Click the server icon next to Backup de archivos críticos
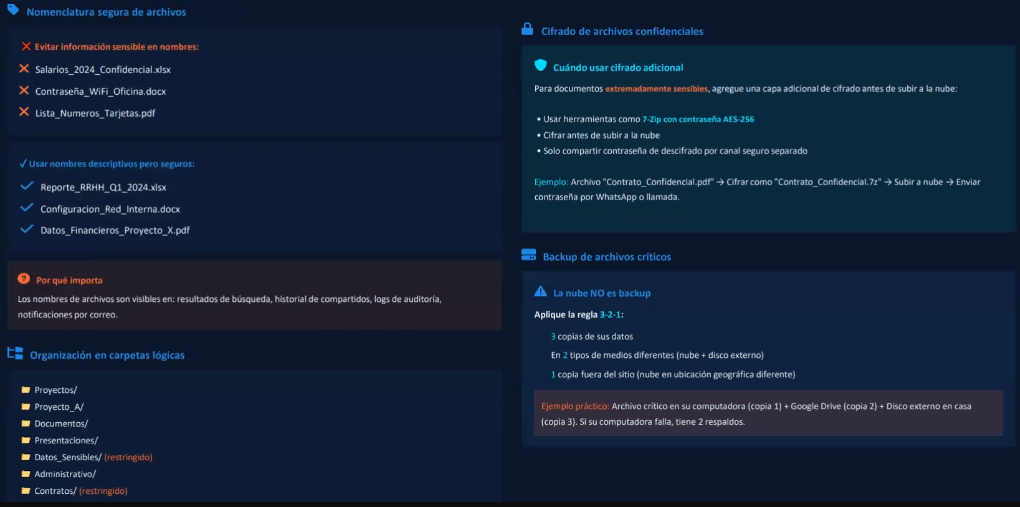This screenshot has width=1020, height=507. (x=529, y=256)
